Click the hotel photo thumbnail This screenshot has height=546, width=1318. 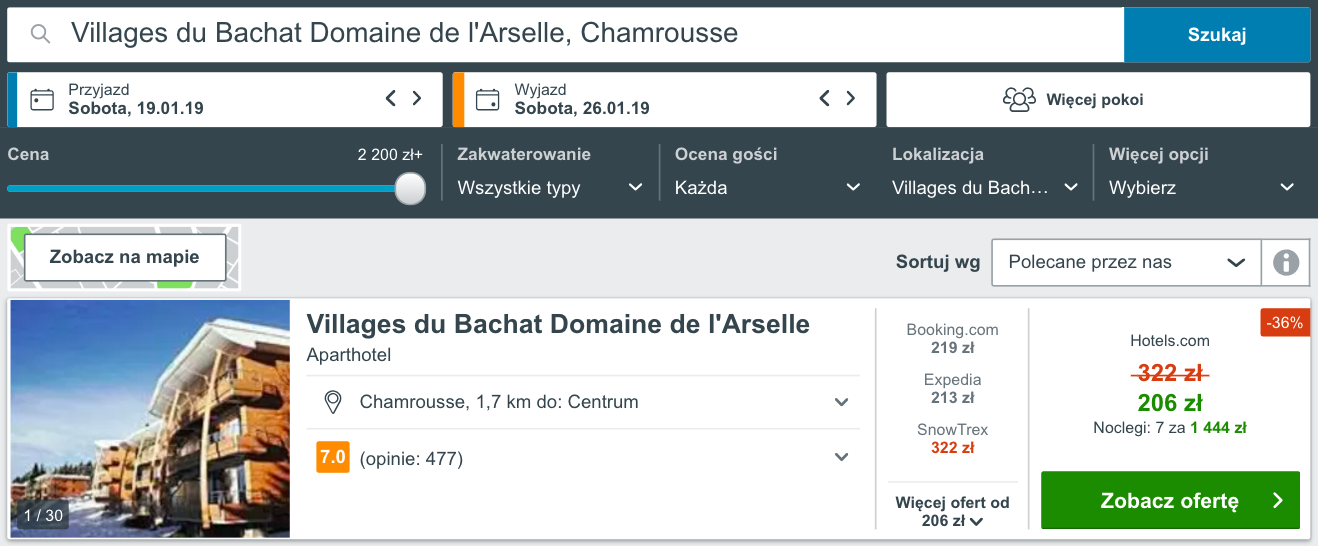(x=150, y=419)
